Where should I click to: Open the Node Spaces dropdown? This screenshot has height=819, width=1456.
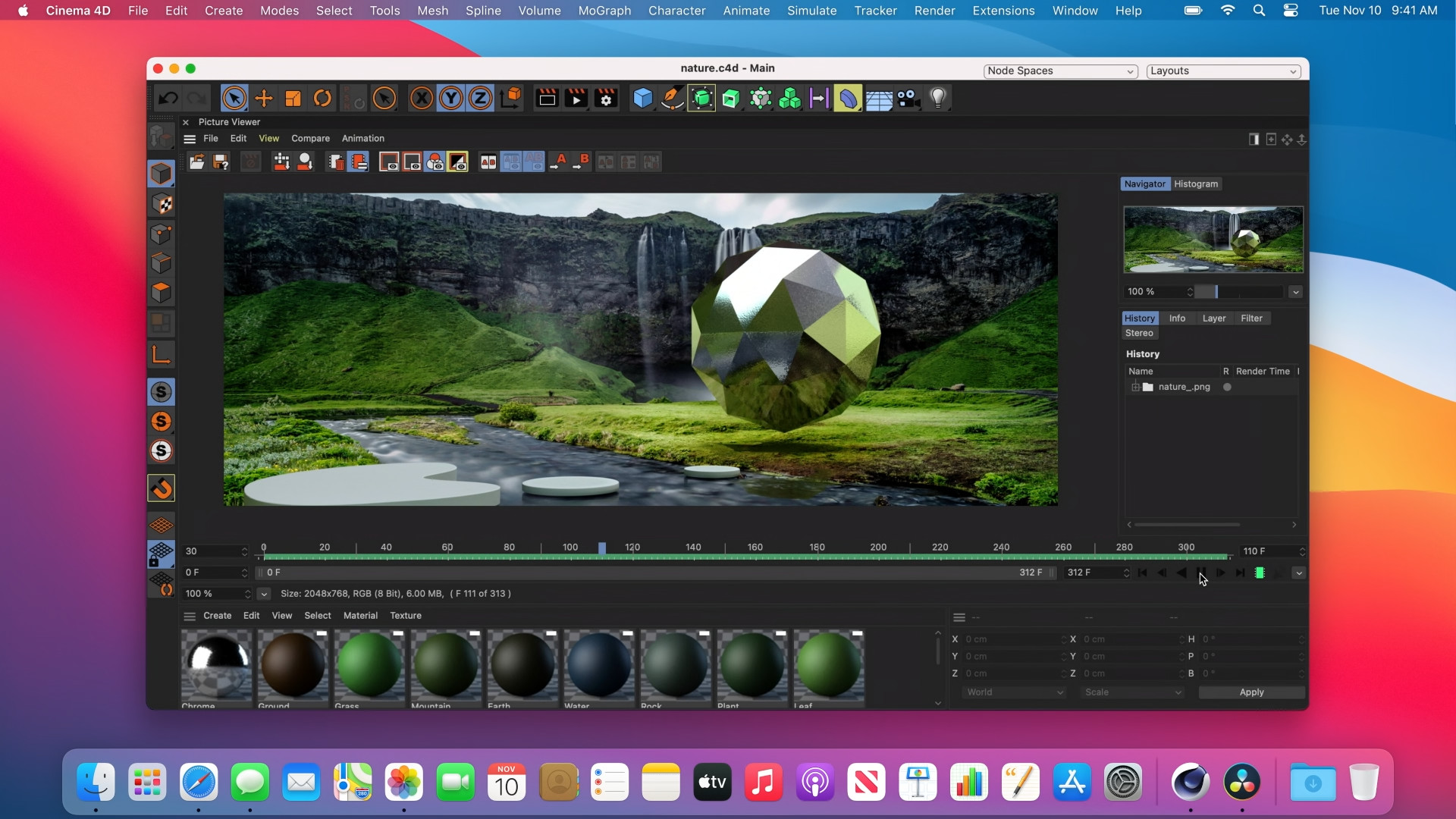coord(1060,71)
